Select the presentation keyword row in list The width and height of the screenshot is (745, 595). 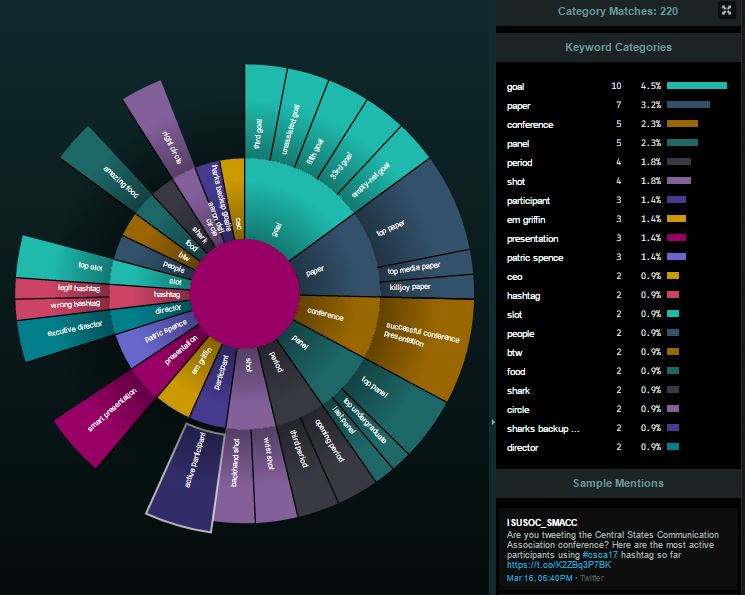pyautogui.click(x=617, y=238)
